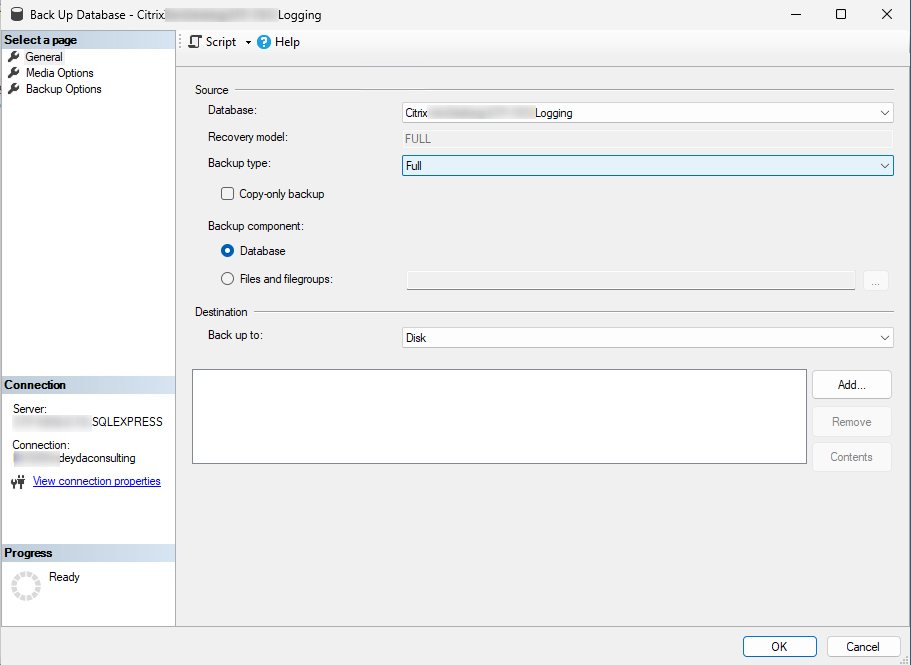911x665 pixels.
Task: Switch to the Media Options page
Action: pyautogui.click(x=59, y=73)
